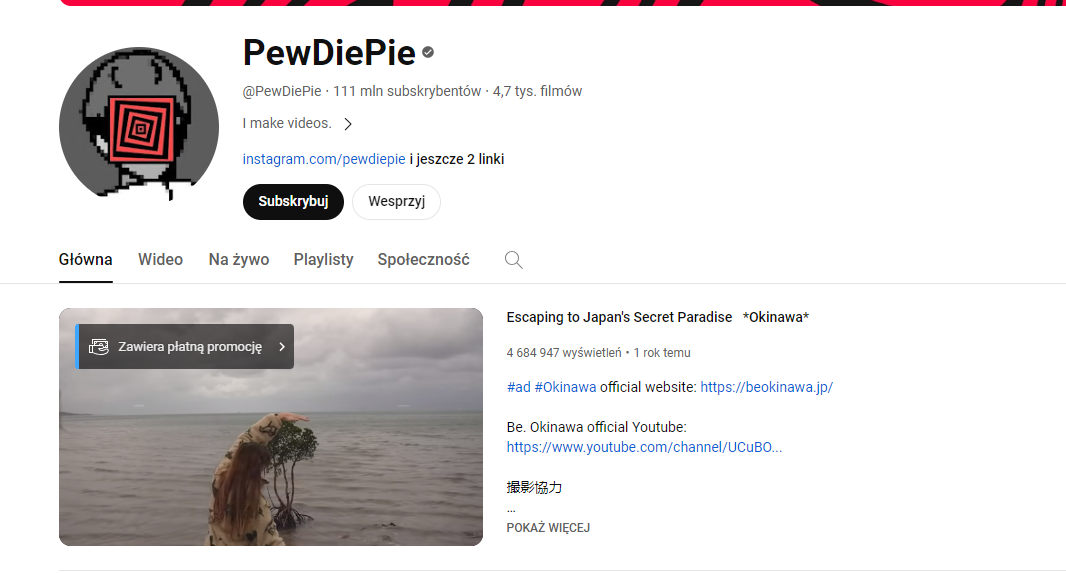Switch to the Wideo tab
The height and width of the screenshot is (573, 1066).
coord(160,260)
